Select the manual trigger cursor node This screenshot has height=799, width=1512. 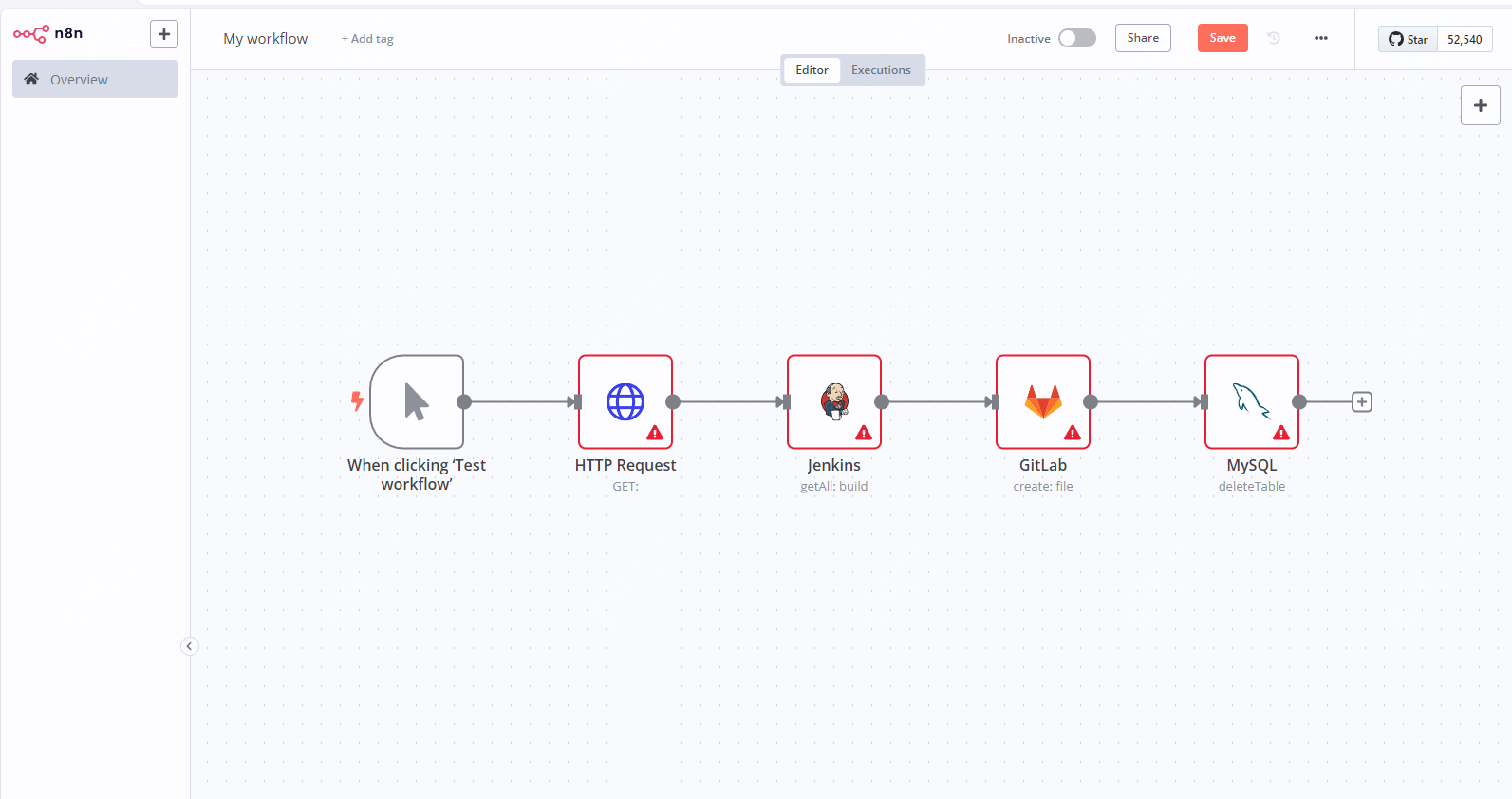pyautogui.click(x=417, y=401)
